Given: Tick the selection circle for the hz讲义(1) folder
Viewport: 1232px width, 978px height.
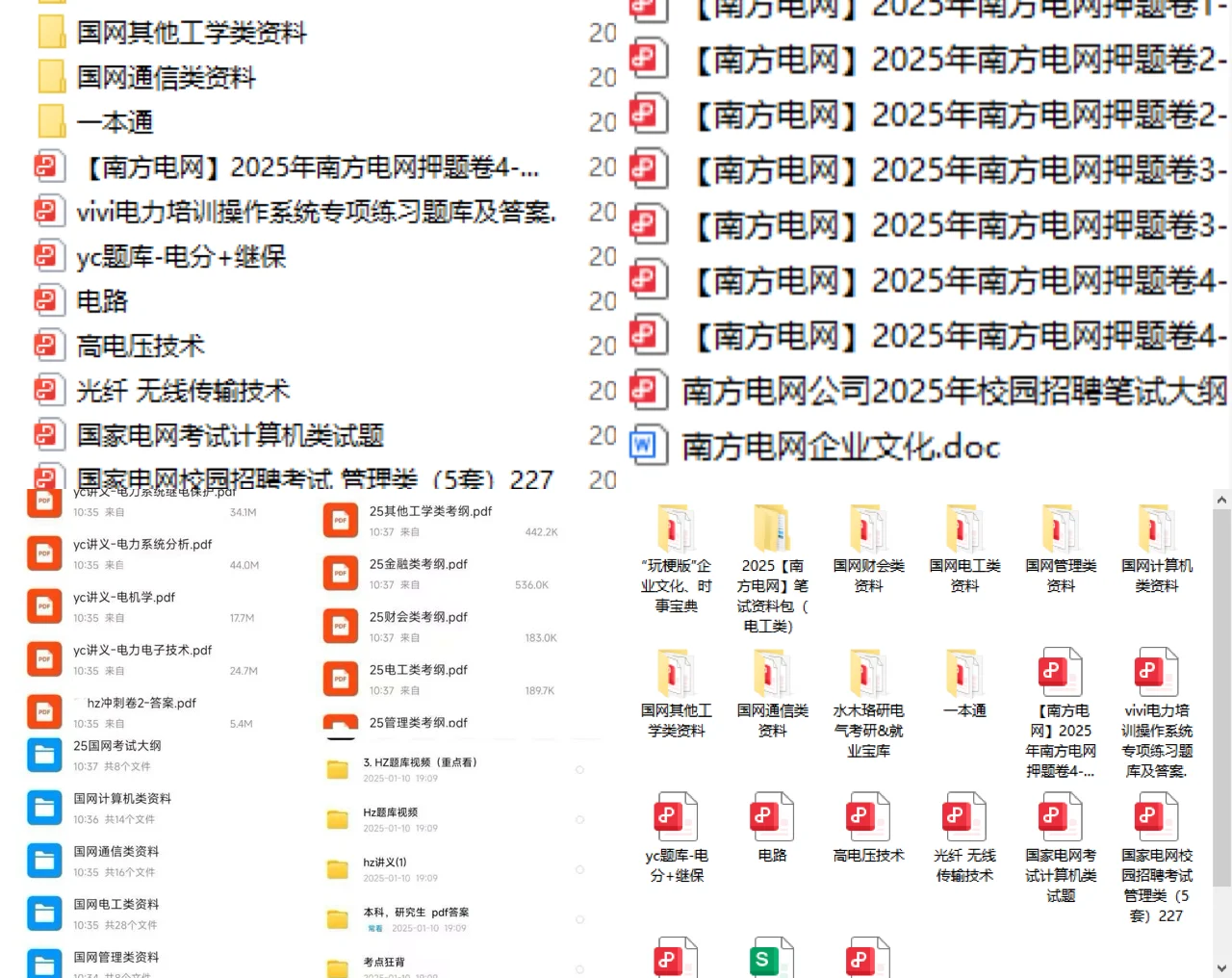Looking at the screenshot, I should coord(579,870).
